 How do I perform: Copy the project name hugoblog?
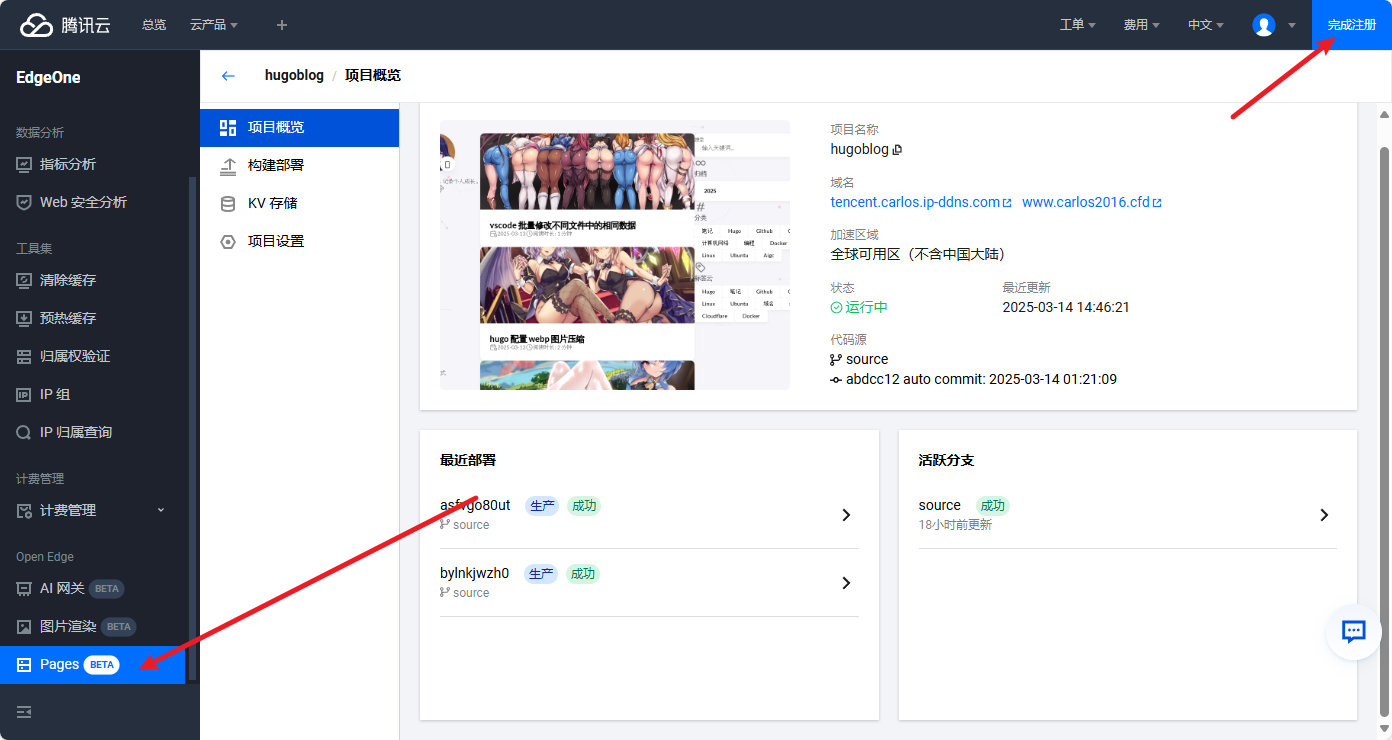pos(897,150)
